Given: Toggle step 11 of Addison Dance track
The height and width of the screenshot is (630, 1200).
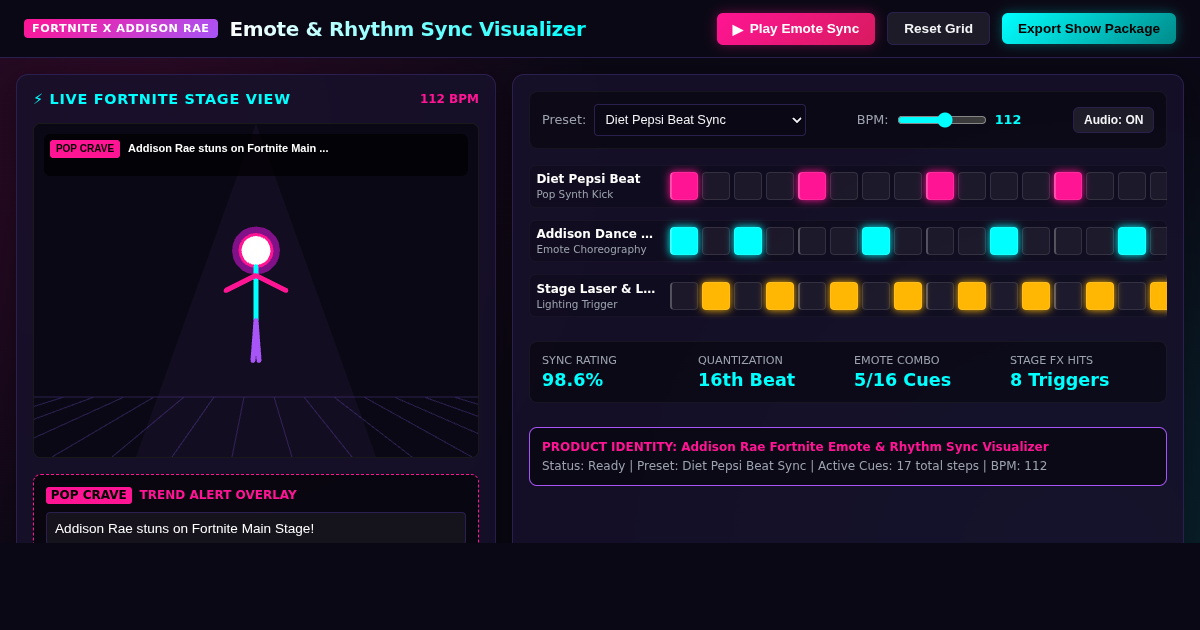Looking at the screenshot, I should pyautogui.click(x=1004, y=241).
